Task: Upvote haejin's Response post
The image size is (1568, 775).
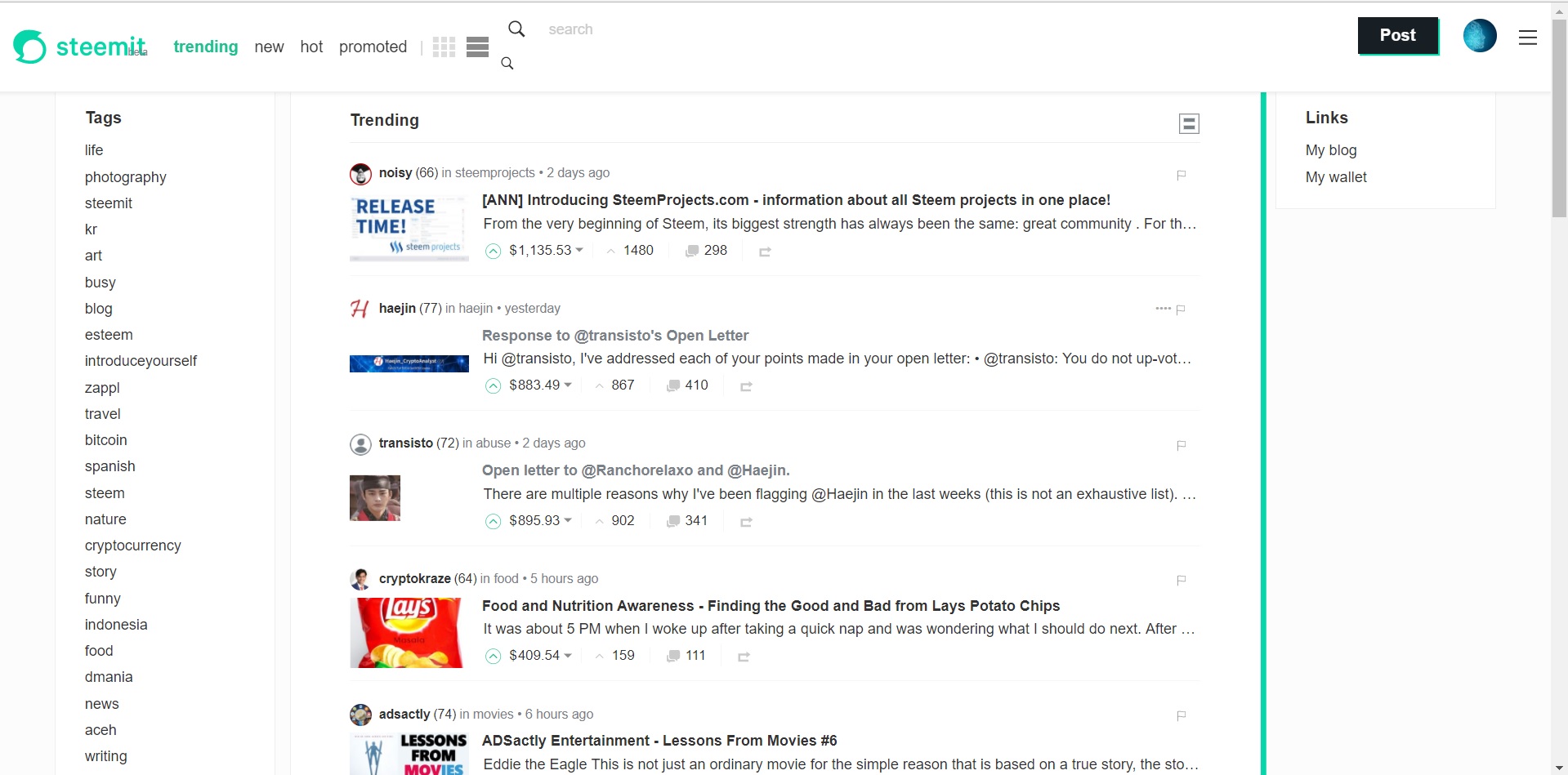Action: pos(493,385)
